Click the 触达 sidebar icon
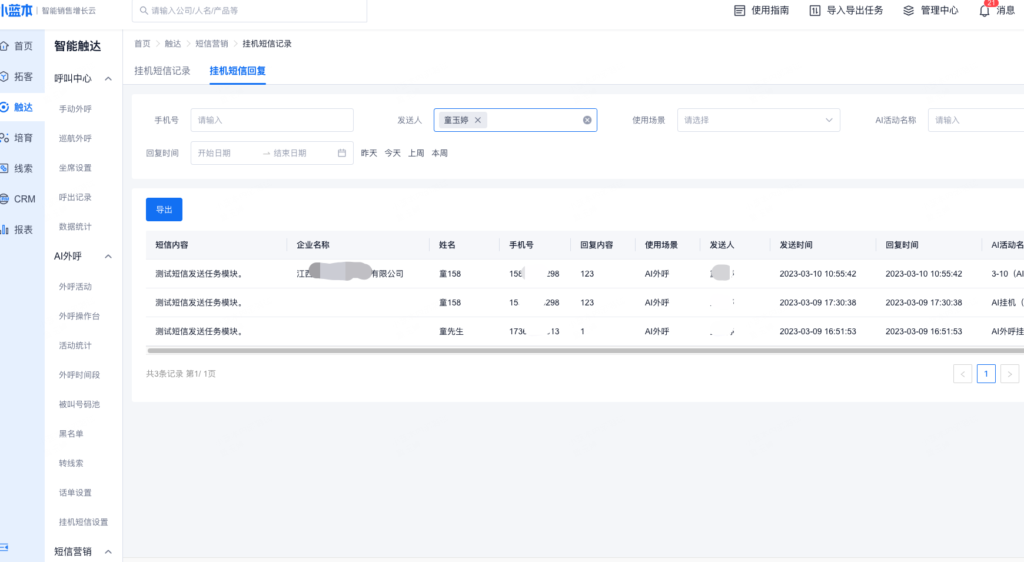The image size is (1024, 562). (x=6, y=107)
